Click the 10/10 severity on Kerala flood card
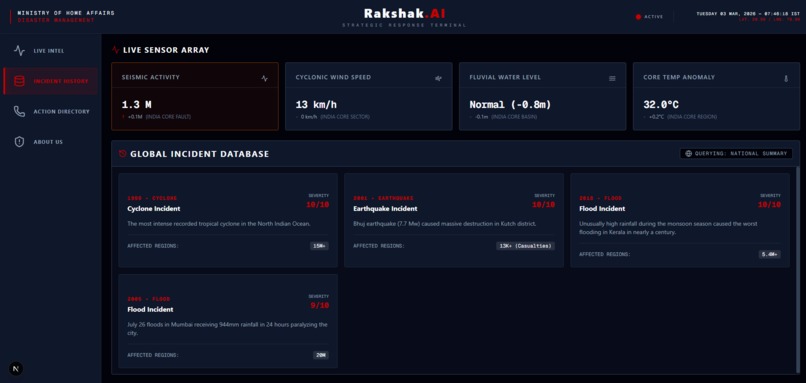Image resolution: width=806 pixels, height=383 pixels. click(770, 205)
